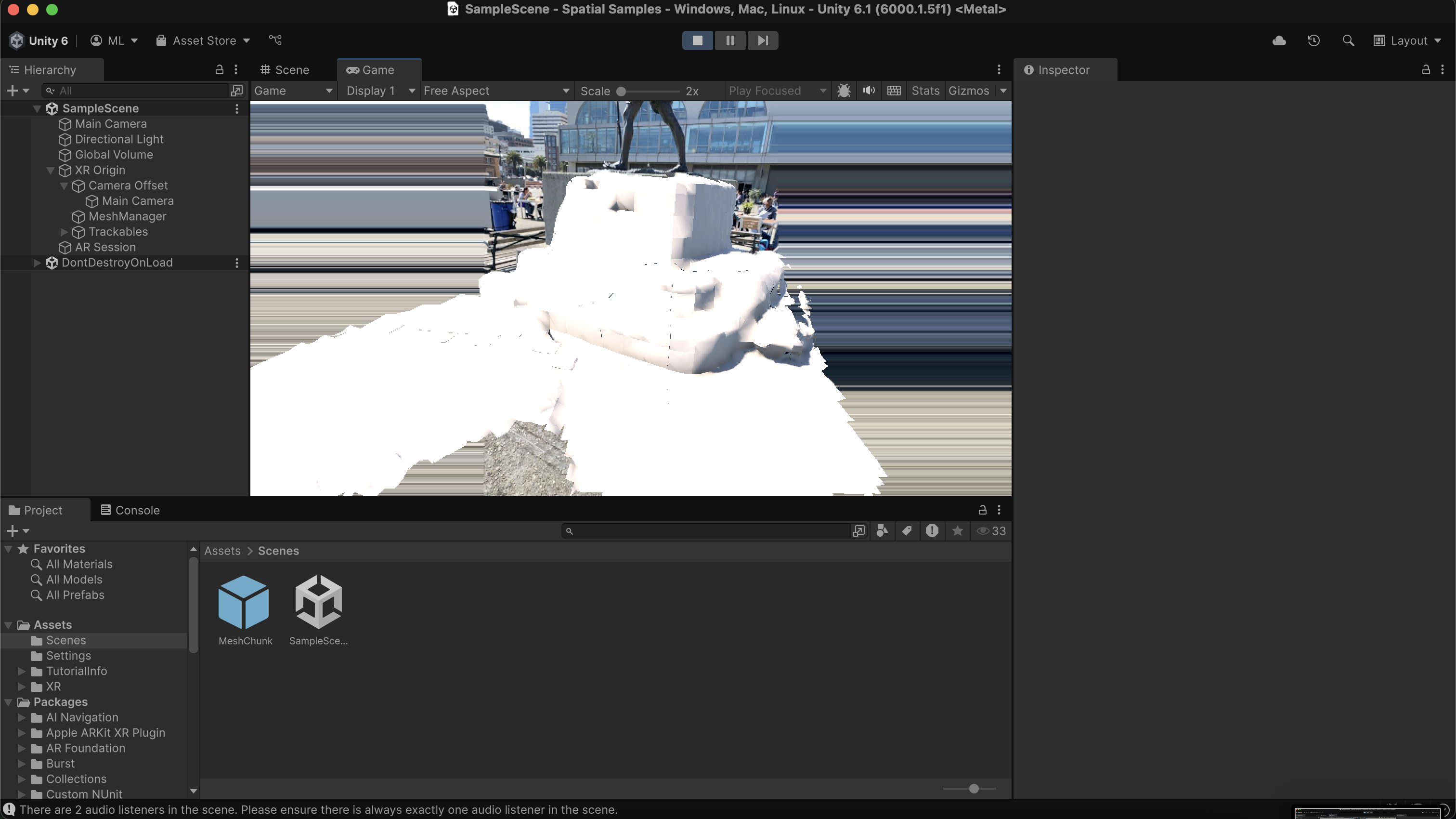Viewport: 1456px width, 819px height.
Task: Click the Assets breadcrumb link
Action: [221, 550]
